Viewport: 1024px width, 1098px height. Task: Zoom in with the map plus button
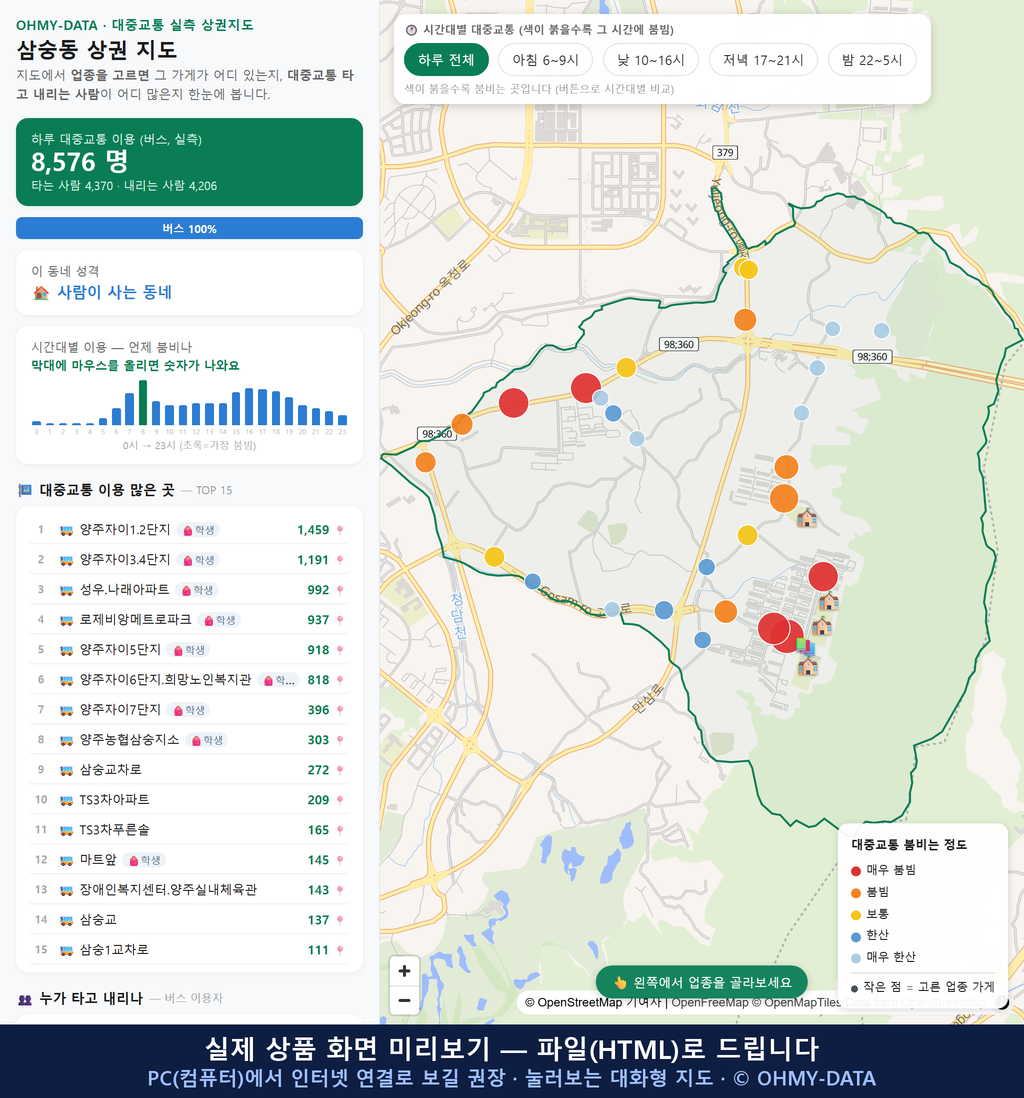pos(404,971)
